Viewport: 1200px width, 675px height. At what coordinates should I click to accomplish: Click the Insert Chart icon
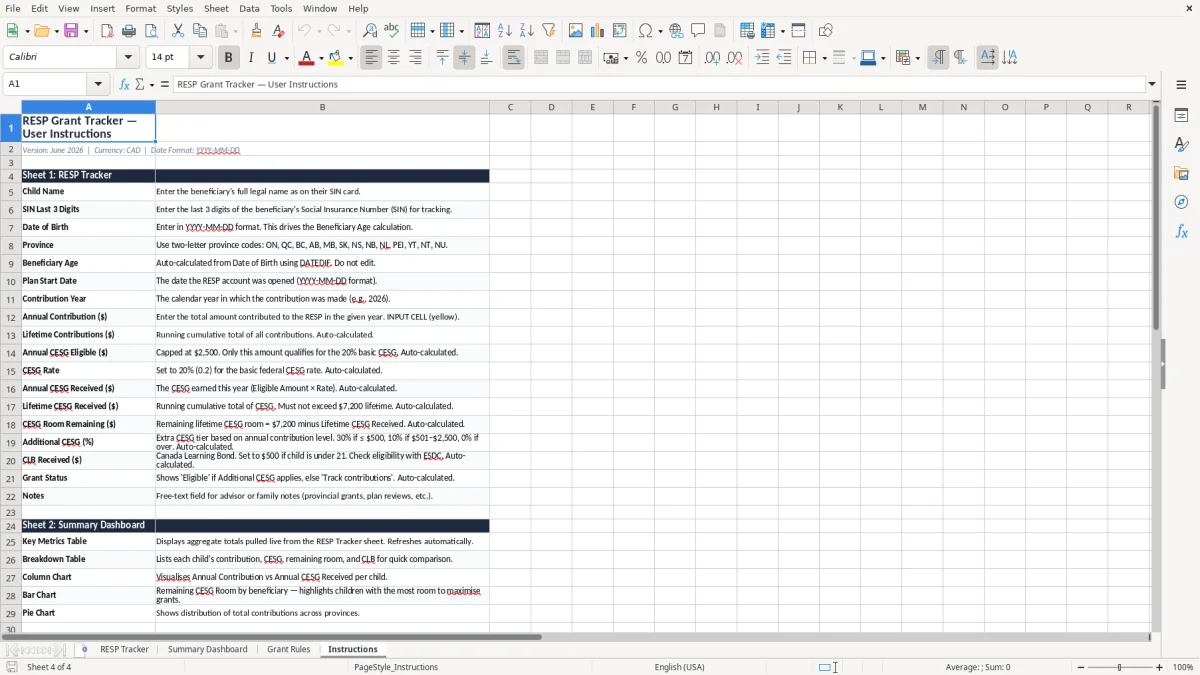(598, 31)
